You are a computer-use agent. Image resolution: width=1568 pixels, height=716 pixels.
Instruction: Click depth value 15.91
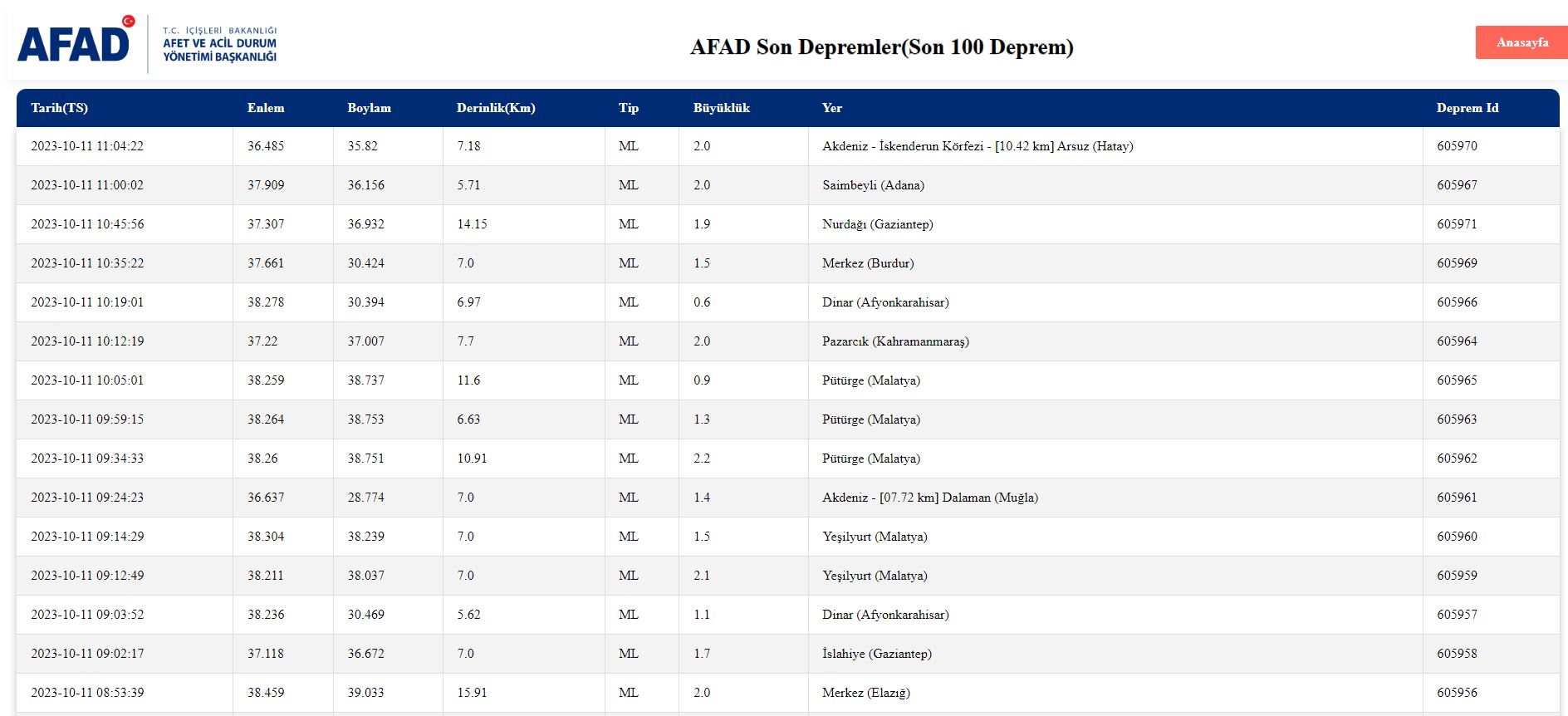tap(472, 693)
